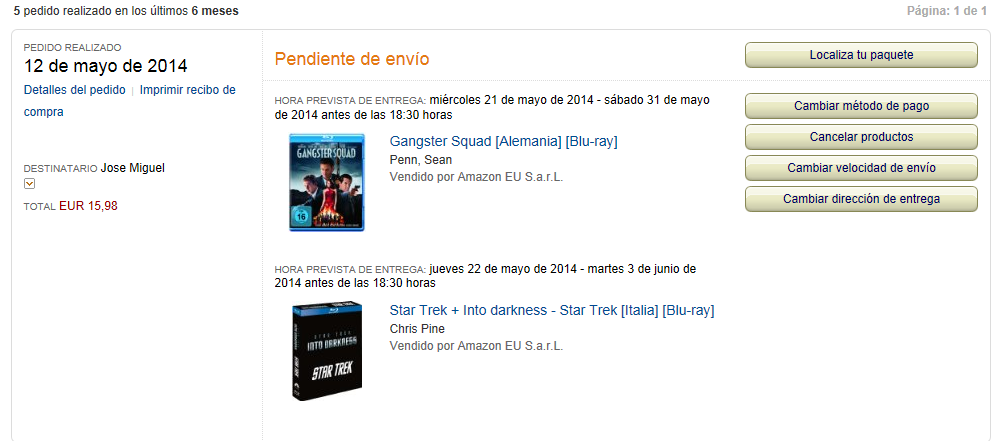Click the Chris Pine actor name

click(417, 329)
